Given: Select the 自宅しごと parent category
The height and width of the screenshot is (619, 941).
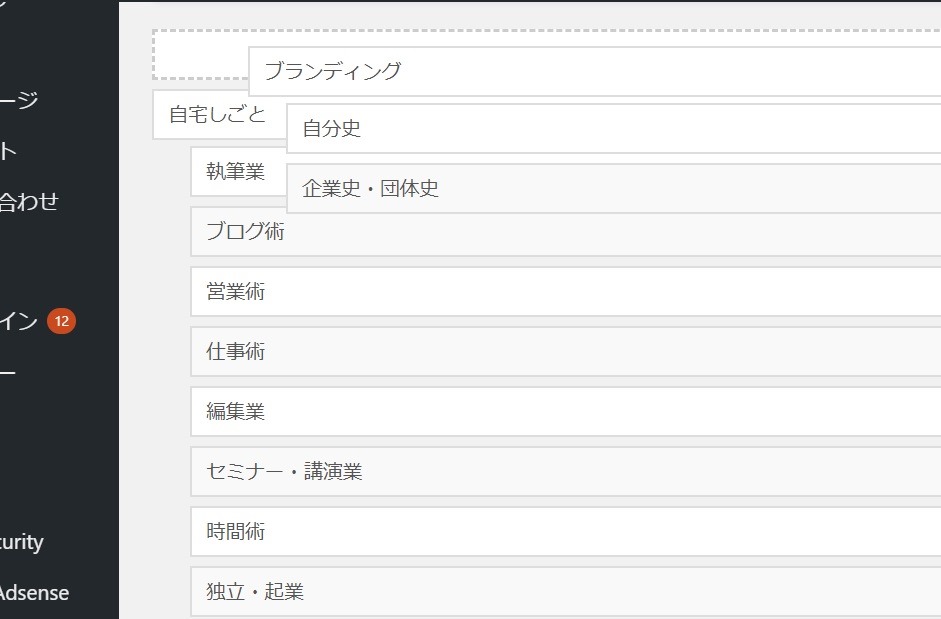Looking at the screenshot, I should [x=219, y=115].
